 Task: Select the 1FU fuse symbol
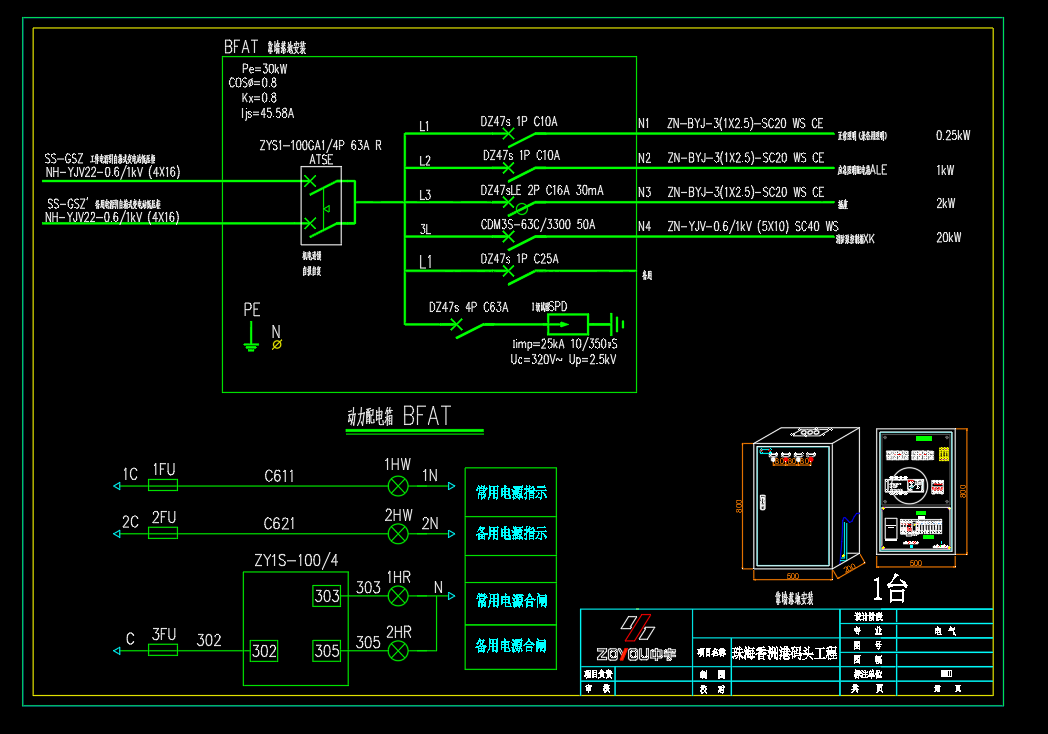pyautogui.click(x=163, y=486)
